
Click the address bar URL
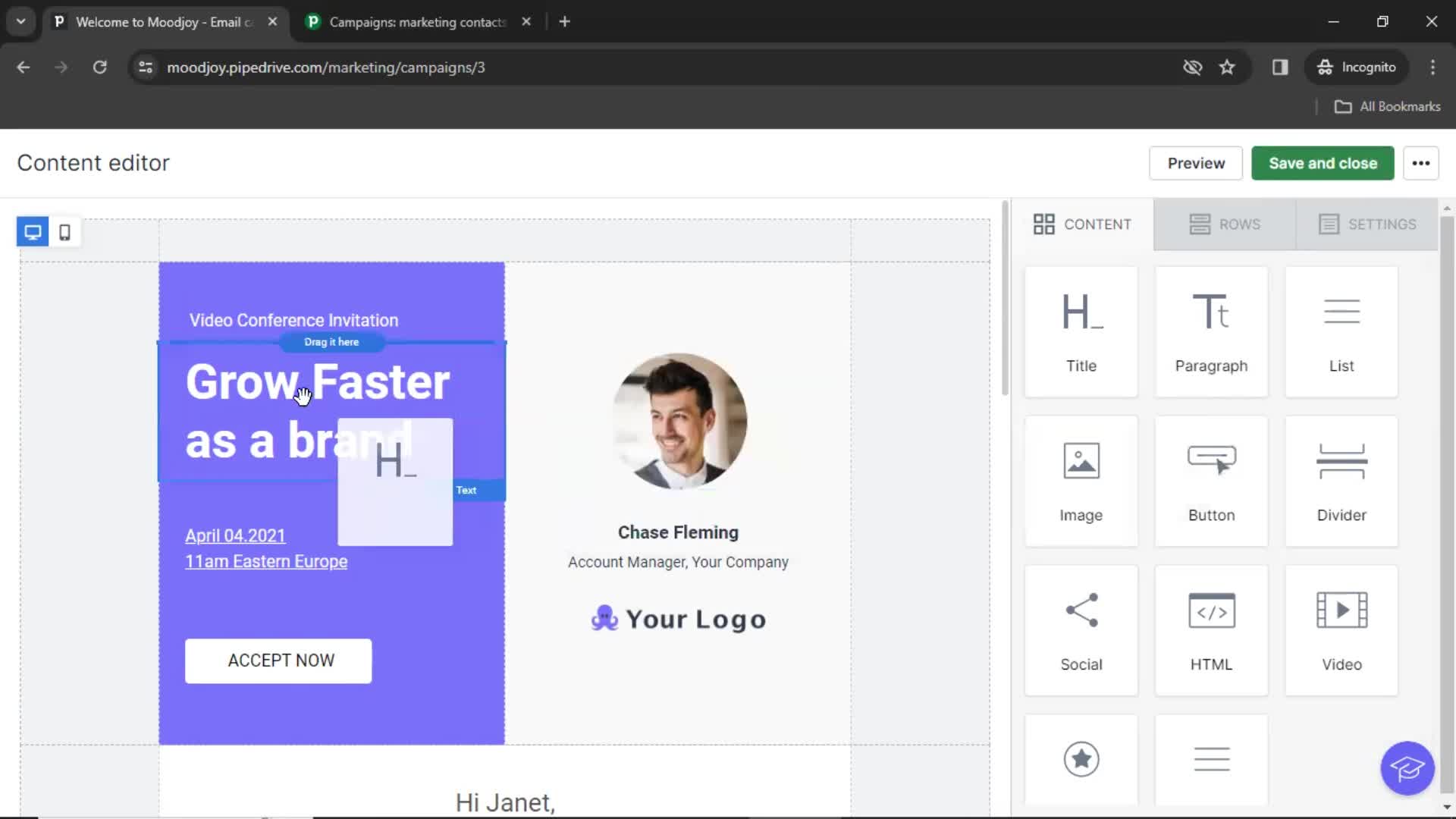326,67
